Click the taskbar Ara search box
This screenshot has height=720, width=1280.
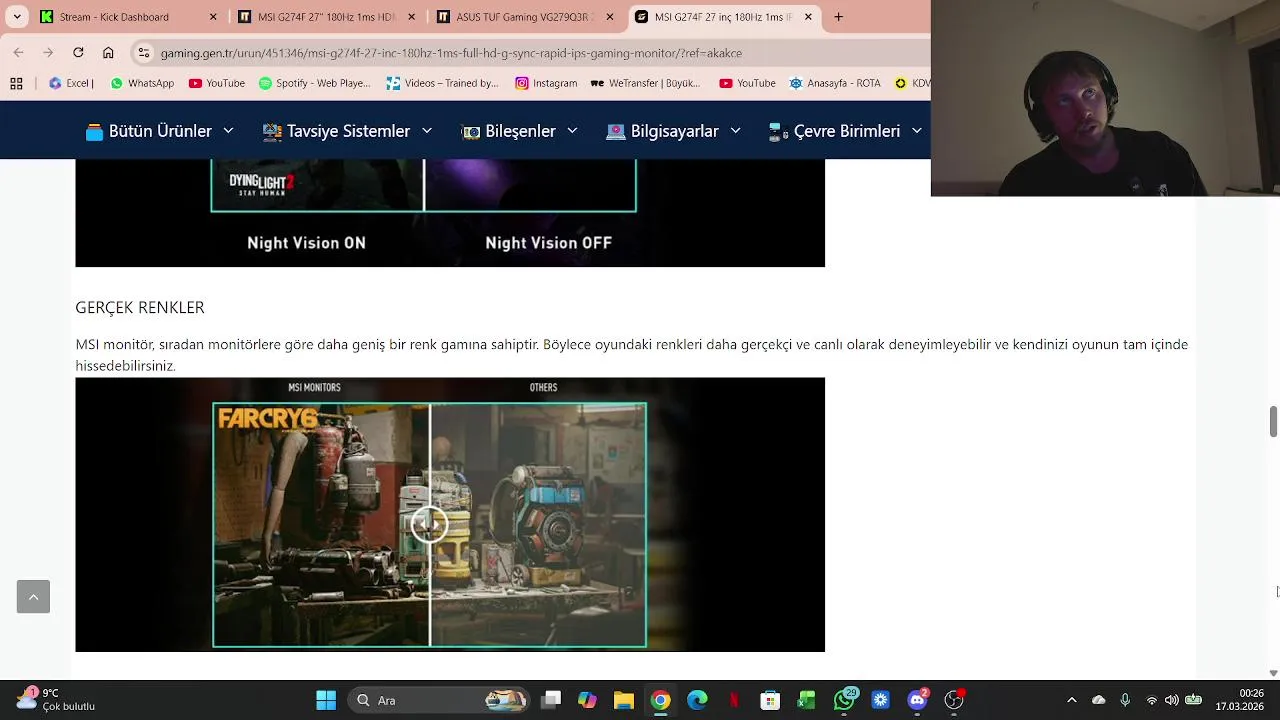pyautogui.click(x=438, y=700)
